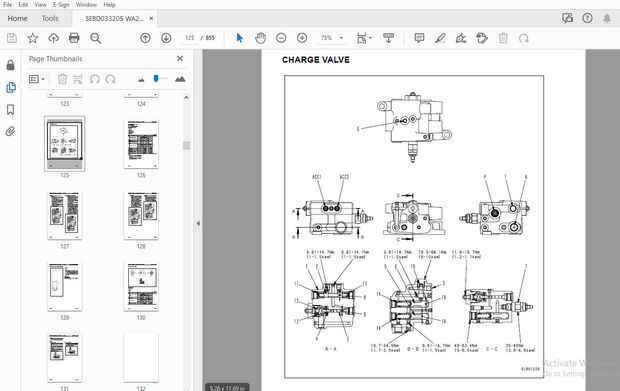Select page 131 thumbnail

(x=64, y=358)
